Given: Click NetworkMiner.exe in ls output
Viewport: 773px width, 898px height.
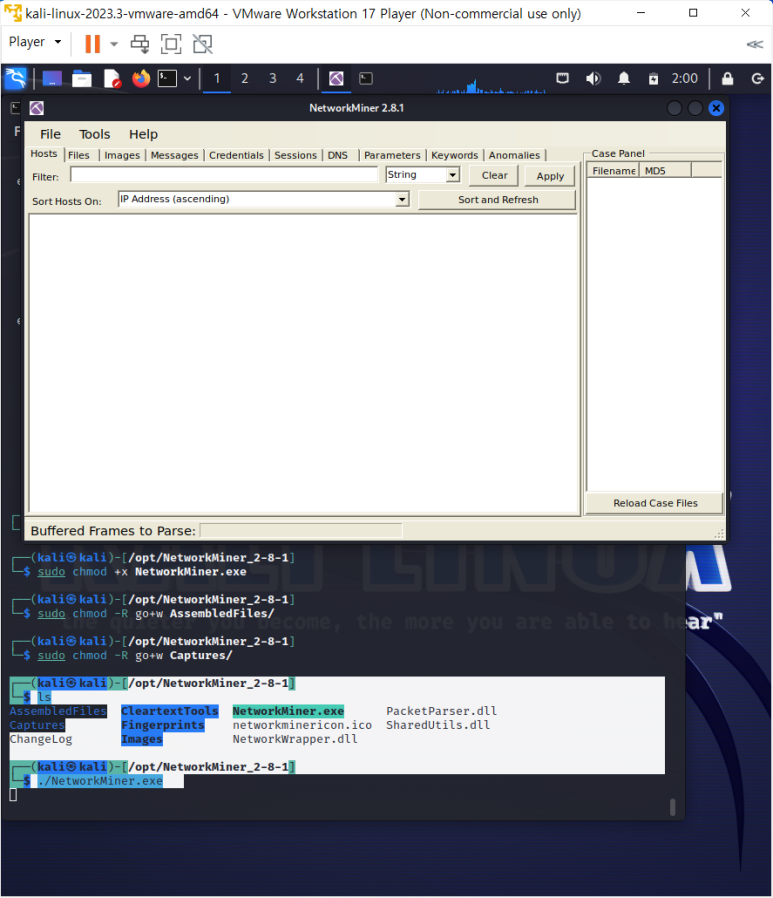Looking at the screenshot, I should (x=288, y=711).
